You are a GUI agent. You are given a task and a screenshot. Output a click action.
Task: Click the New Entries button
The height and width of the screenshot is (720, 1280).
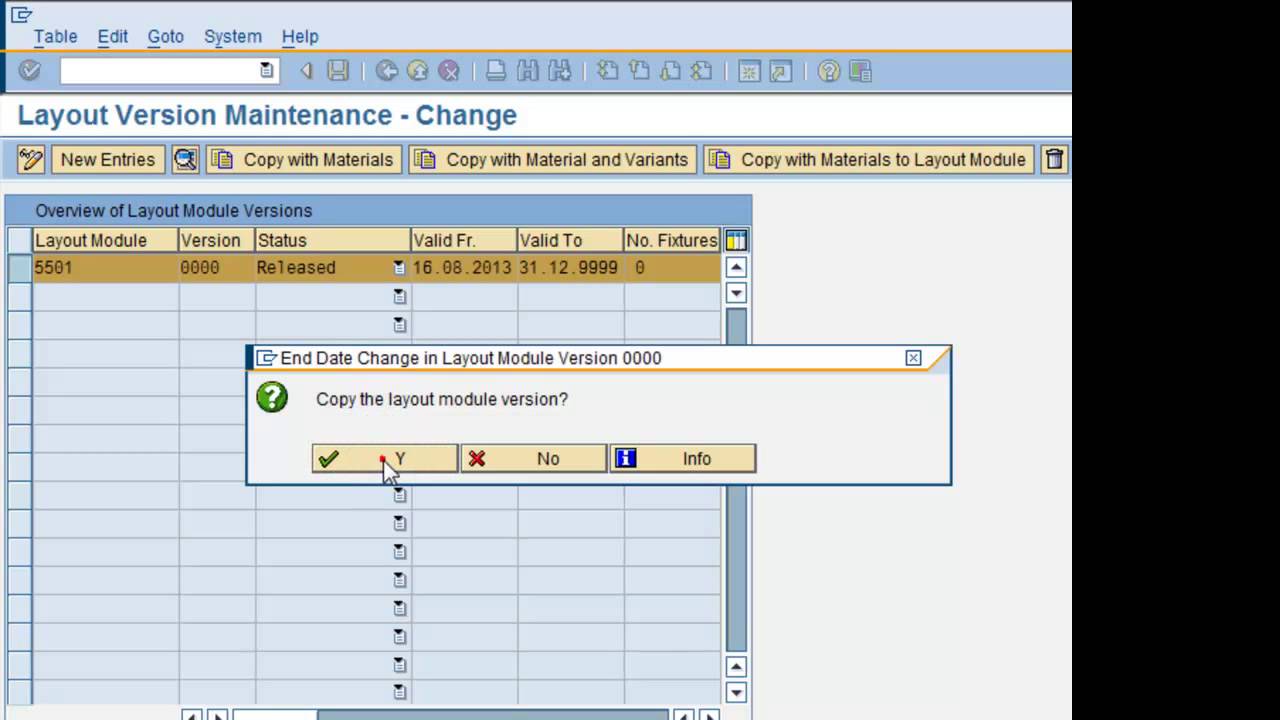[x=107, y=159]
